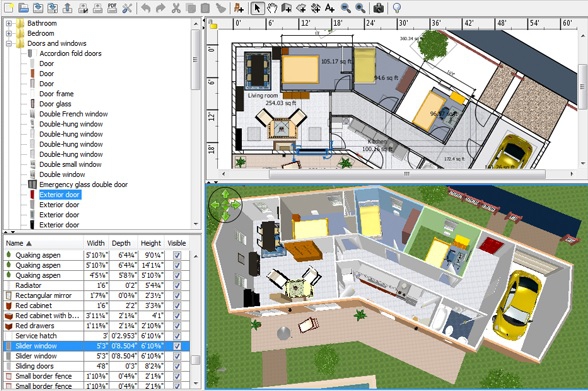The height and width of the screenshot is (391, 588).
Task: Uncheck Visible for the selected Slider window
Action: click(177, 346)
